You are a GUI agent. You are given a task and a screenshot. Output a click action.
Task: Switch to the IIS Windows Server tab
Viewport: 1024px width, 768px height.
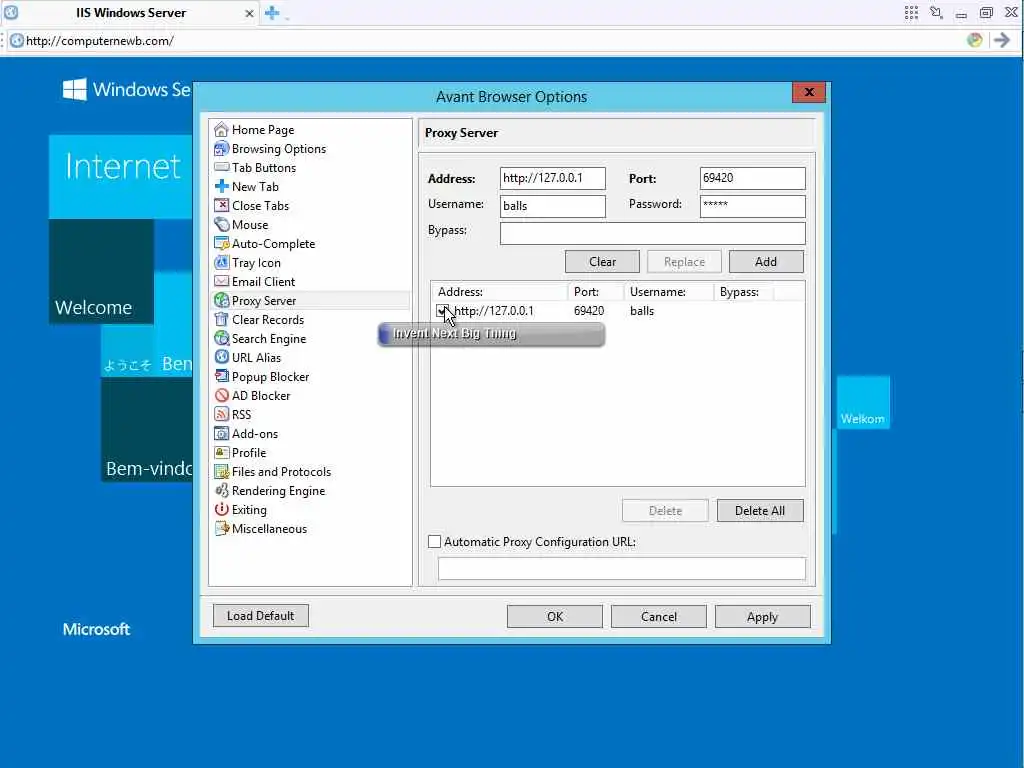click(x=131, y=12)
